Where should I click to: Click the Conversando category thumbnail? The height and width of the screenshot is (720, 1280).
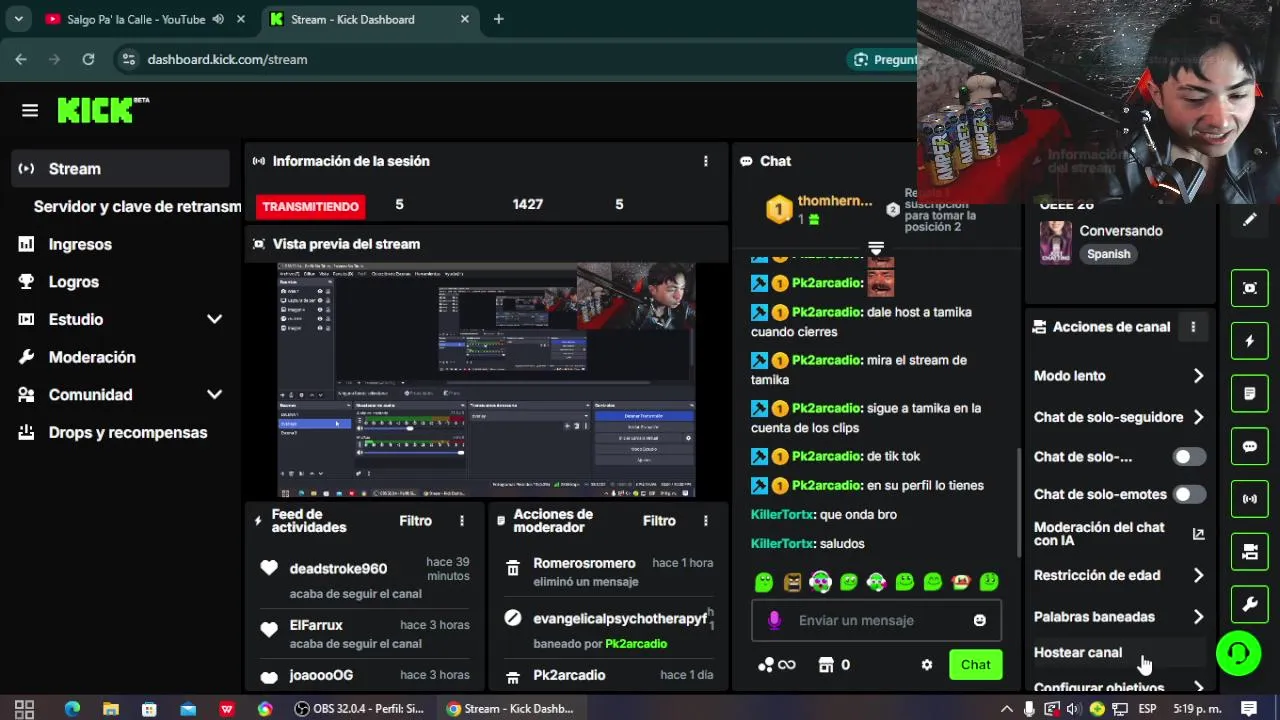(x=1056, y=242)
